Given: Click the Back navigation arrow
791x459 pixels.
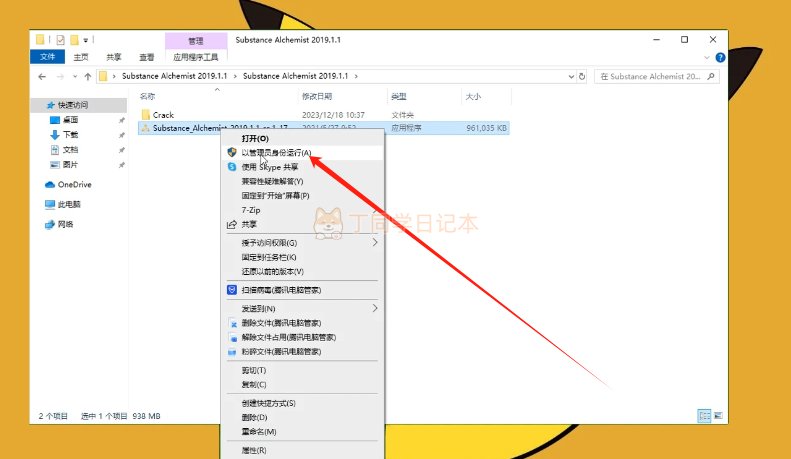Looking at the screenshot, I should 42,77.
